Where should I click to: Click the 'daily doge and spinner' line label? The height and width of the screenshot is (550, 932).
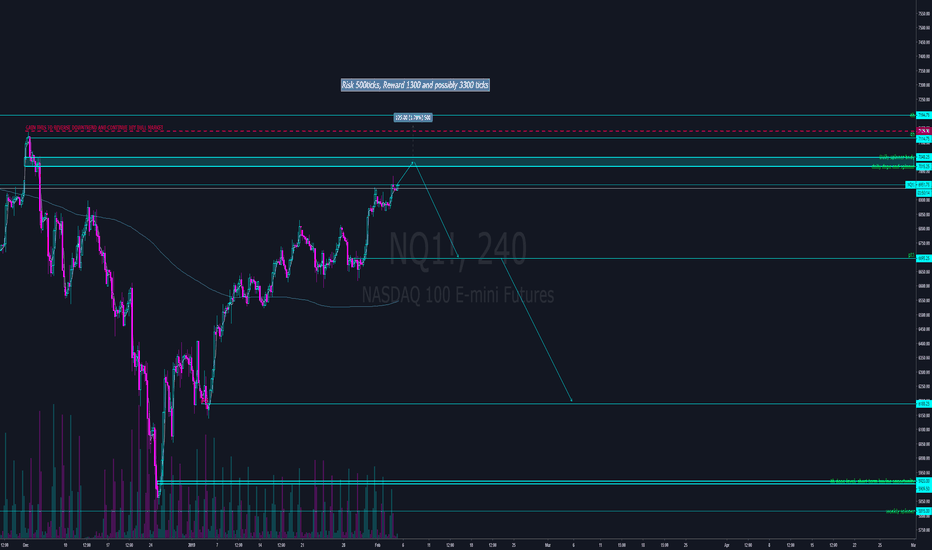coord(893,166)
